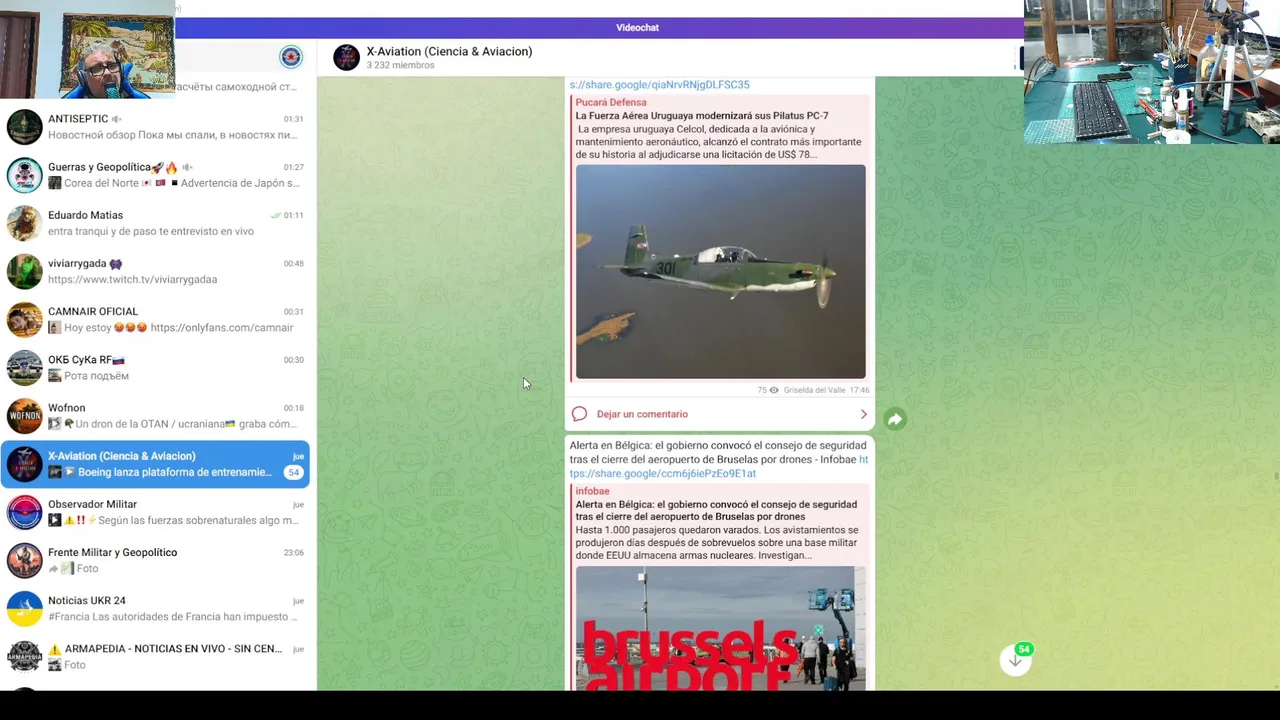
Task: Open OKB CyKa RF chat avatar
Action: (x=24, y=368)
